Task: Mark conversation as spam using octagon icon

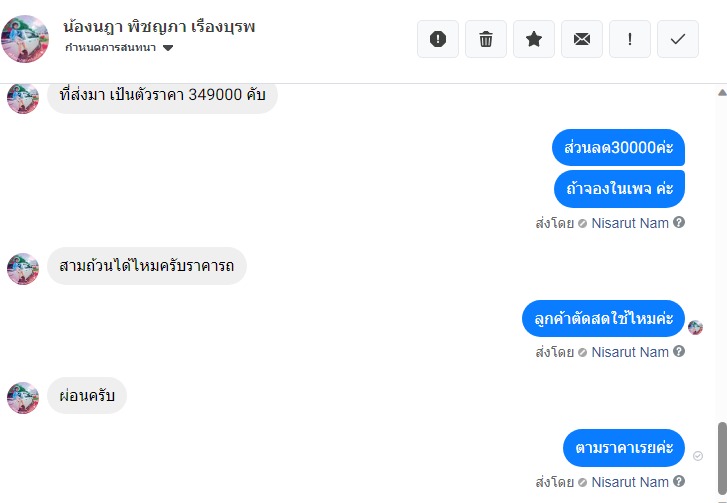Action: tap(438, 39)
